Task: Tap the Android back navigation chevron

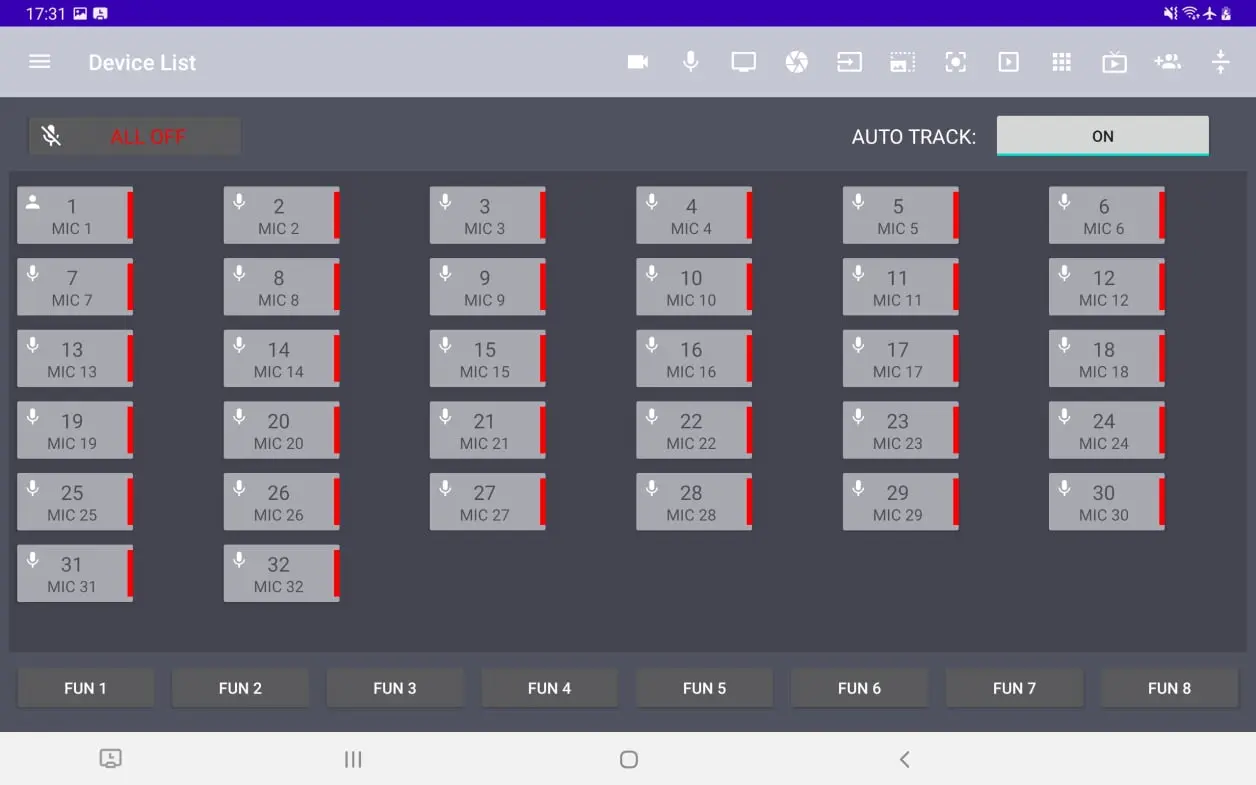Action: [904, 760]
